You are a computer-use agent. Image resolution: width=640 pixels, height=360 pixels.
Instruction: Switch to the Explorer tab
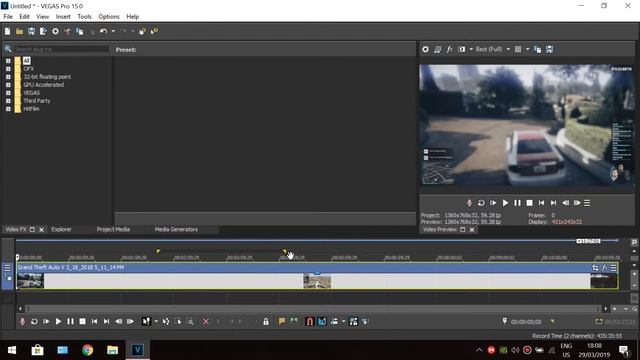(x=61, y=229)
